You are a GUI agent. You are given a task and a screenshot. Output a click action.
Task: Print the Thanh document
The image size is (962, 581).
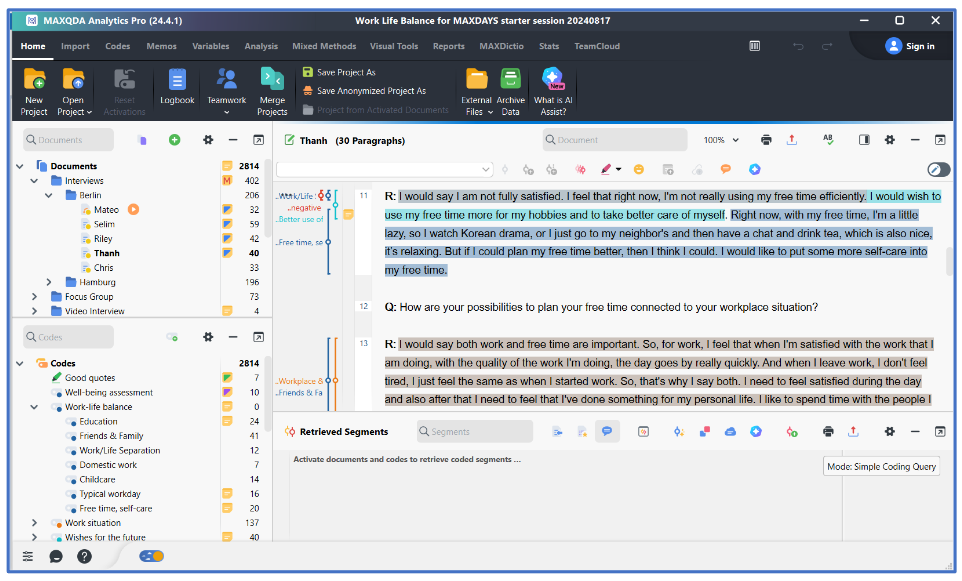(766, 140)
